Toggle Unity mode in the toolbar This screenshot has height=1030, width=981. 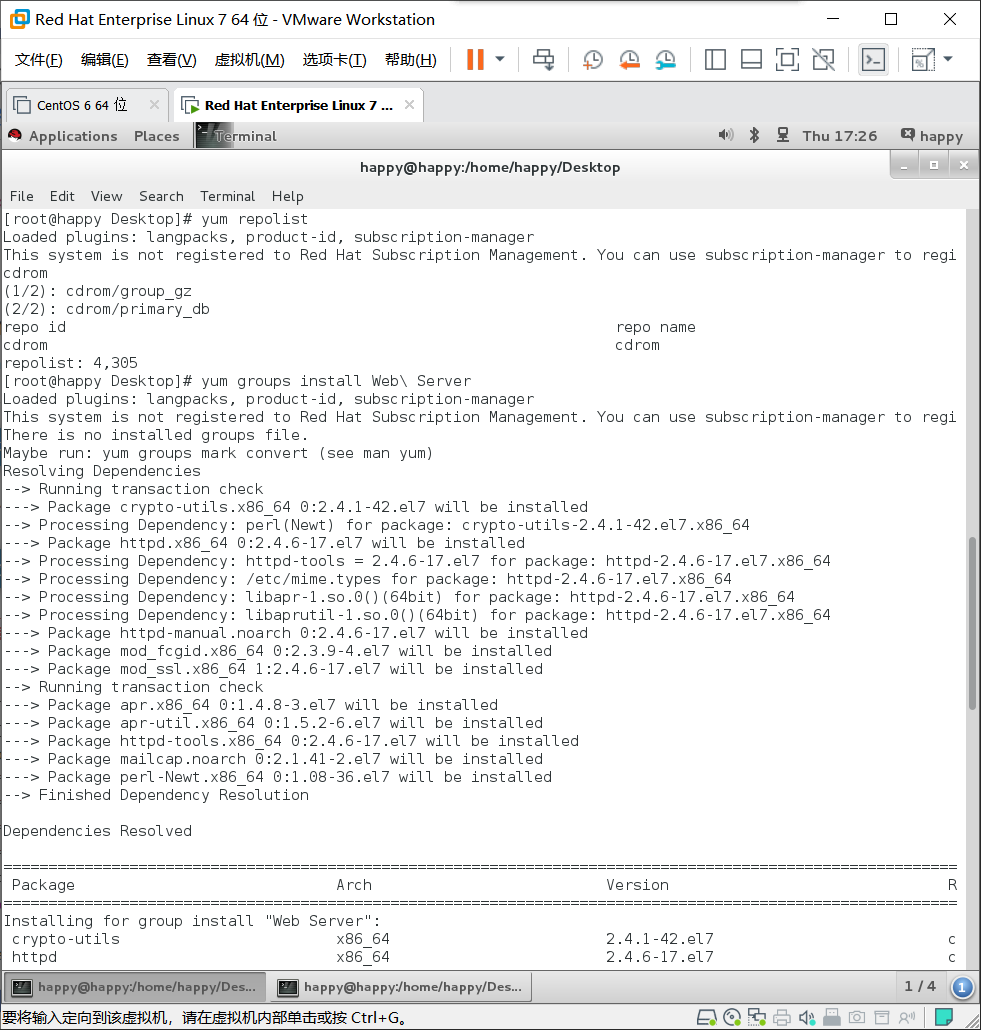click(823, 60)
